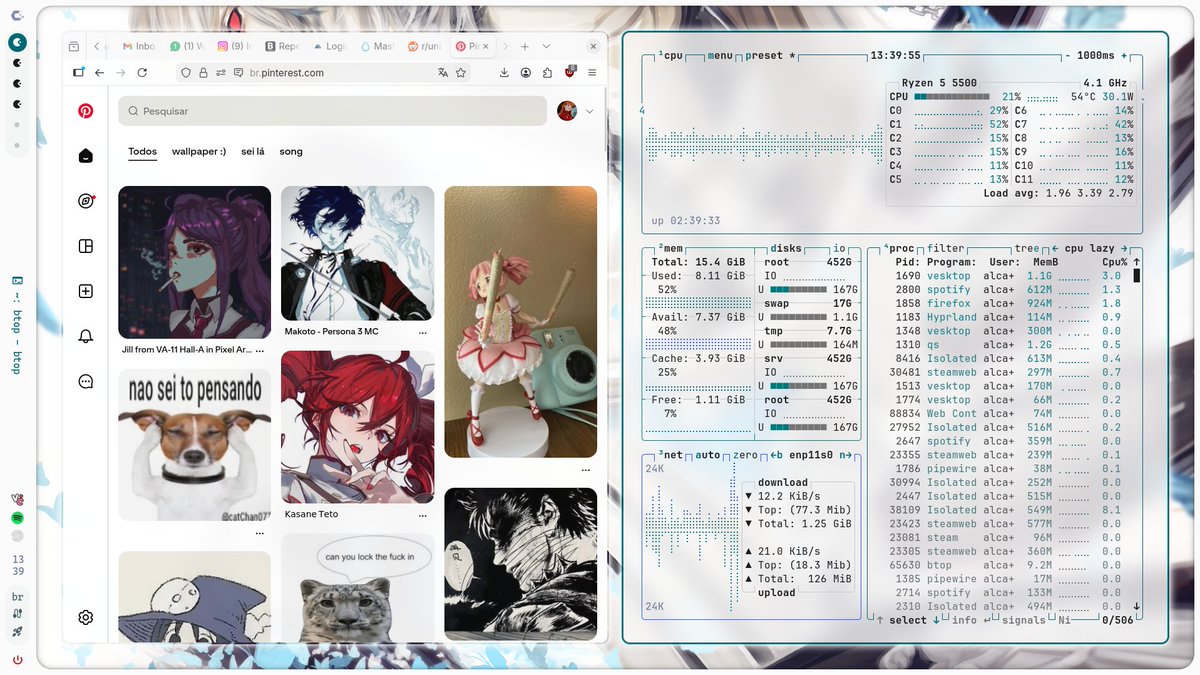
Task: Open the nao sei to pensando dog meme
Action: [x=194, y=445]
